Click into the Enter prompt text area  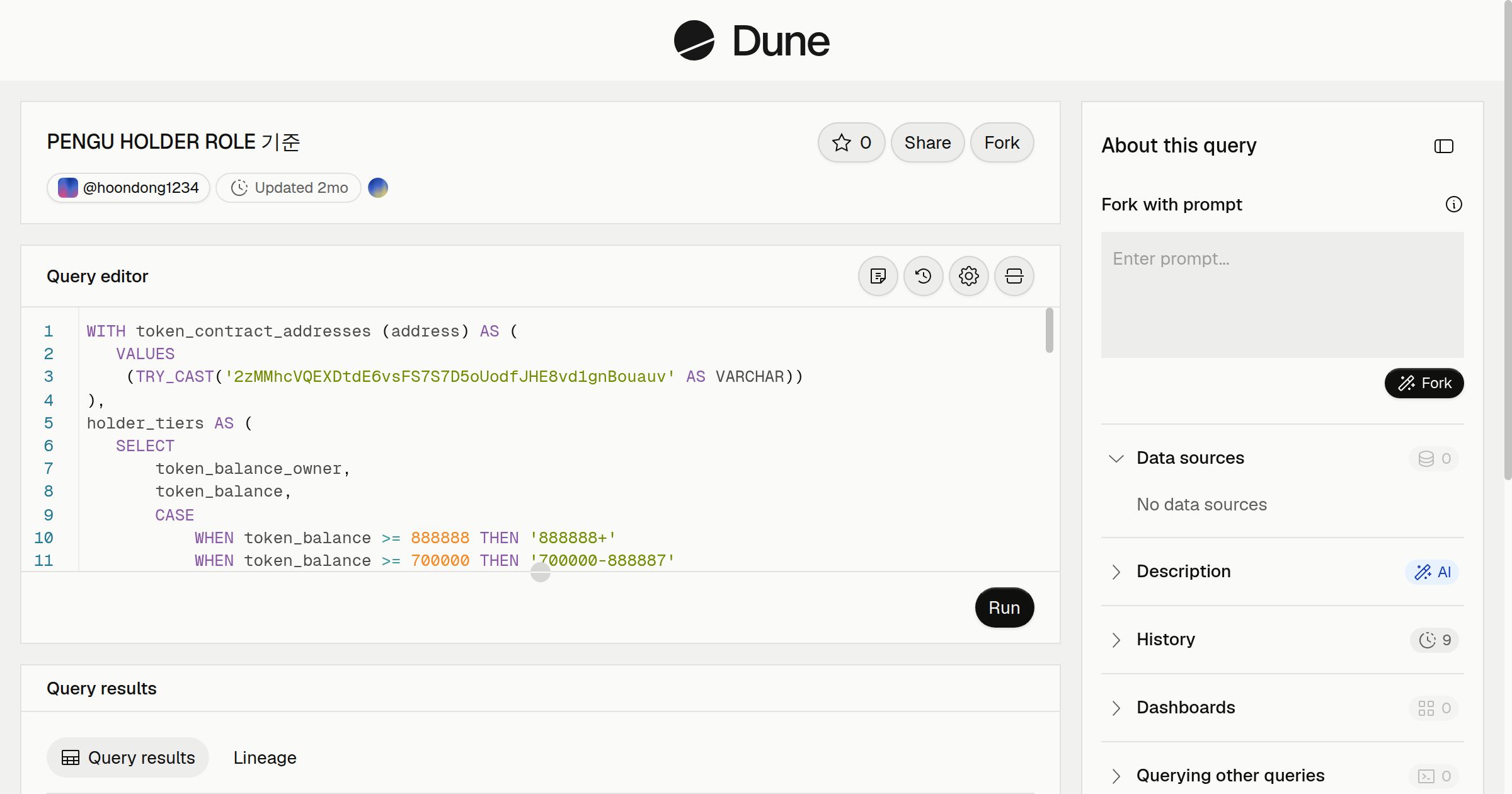[x=1283, y=295]
